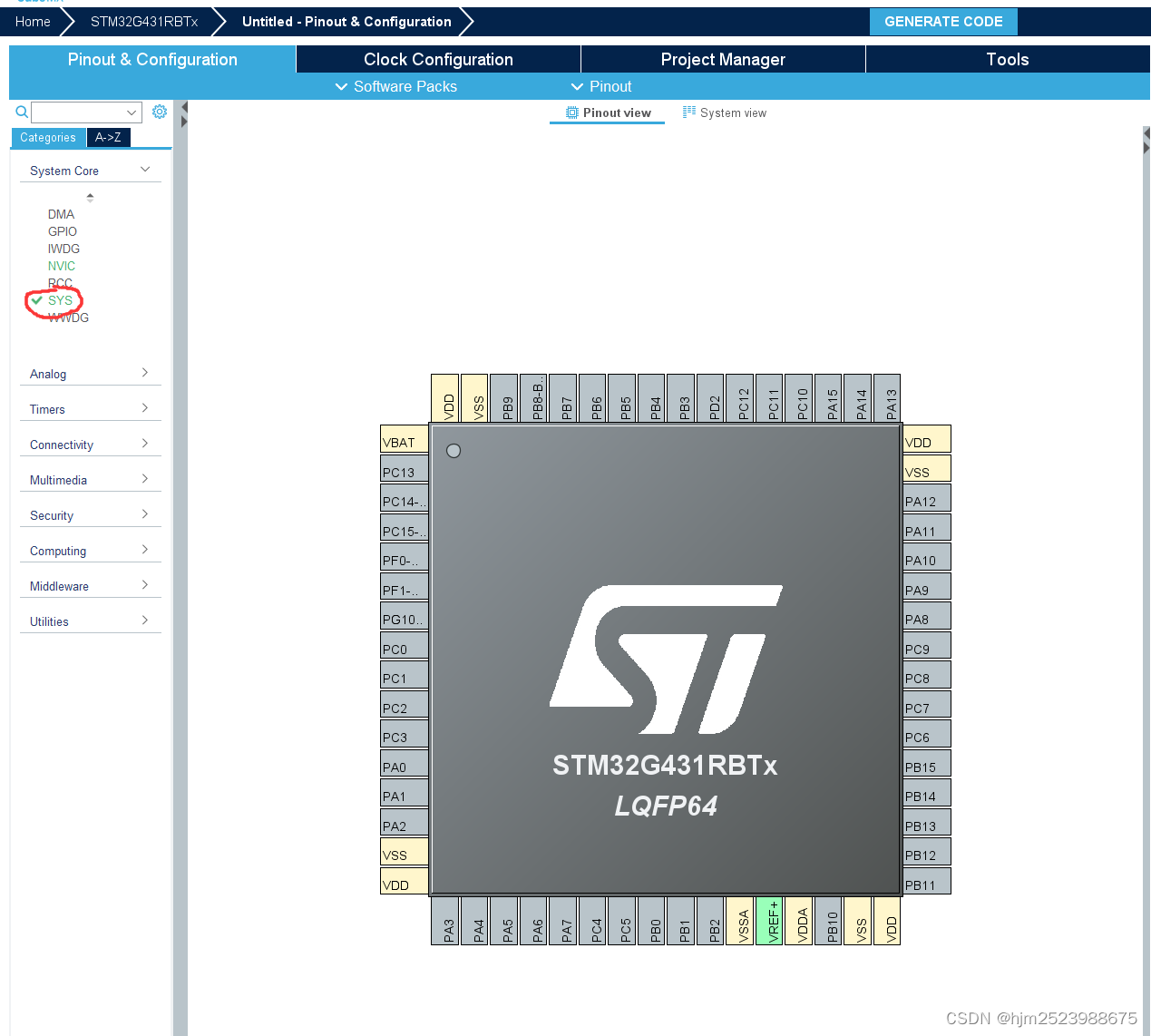Open the Software Packs dropdown
Image resolution: width=1151 pixels, height=1036 pixels.
pos(395,86)
